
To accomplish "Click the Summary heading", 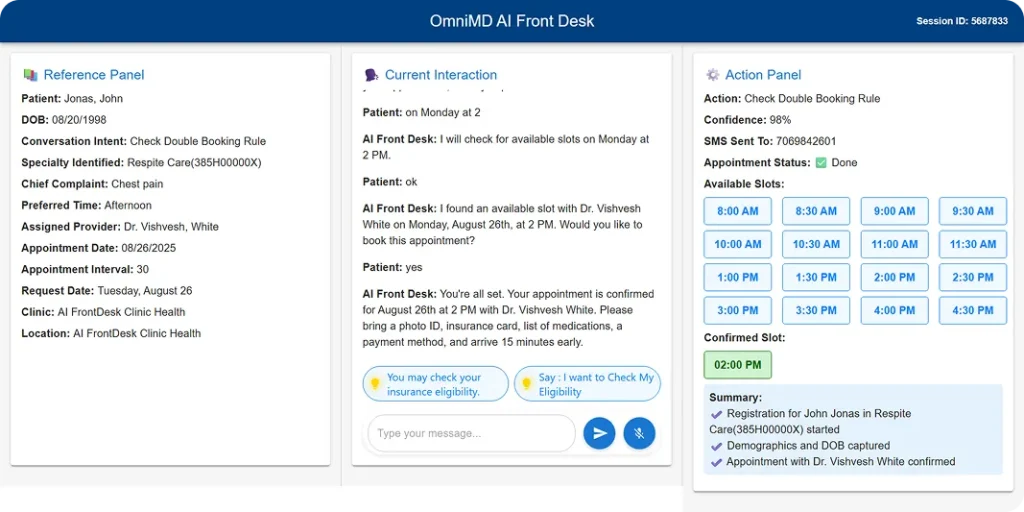I will [x=735, y=398].
